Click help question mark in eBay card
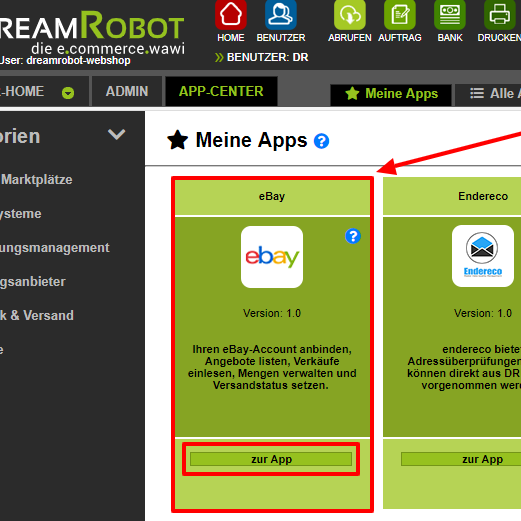The width and height of the screenshot is (521, 521). click(x=353, y=236)
